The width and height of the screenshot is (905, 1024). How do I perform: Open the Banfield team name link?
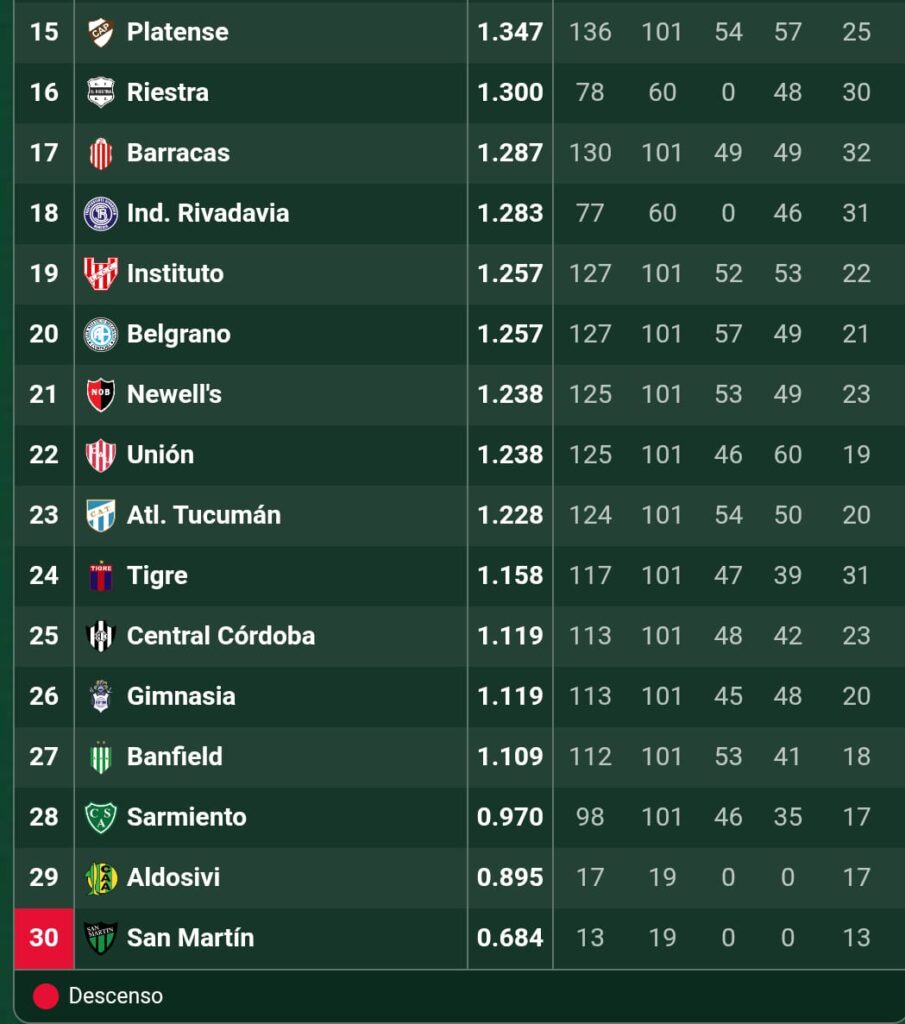(174, 756)
